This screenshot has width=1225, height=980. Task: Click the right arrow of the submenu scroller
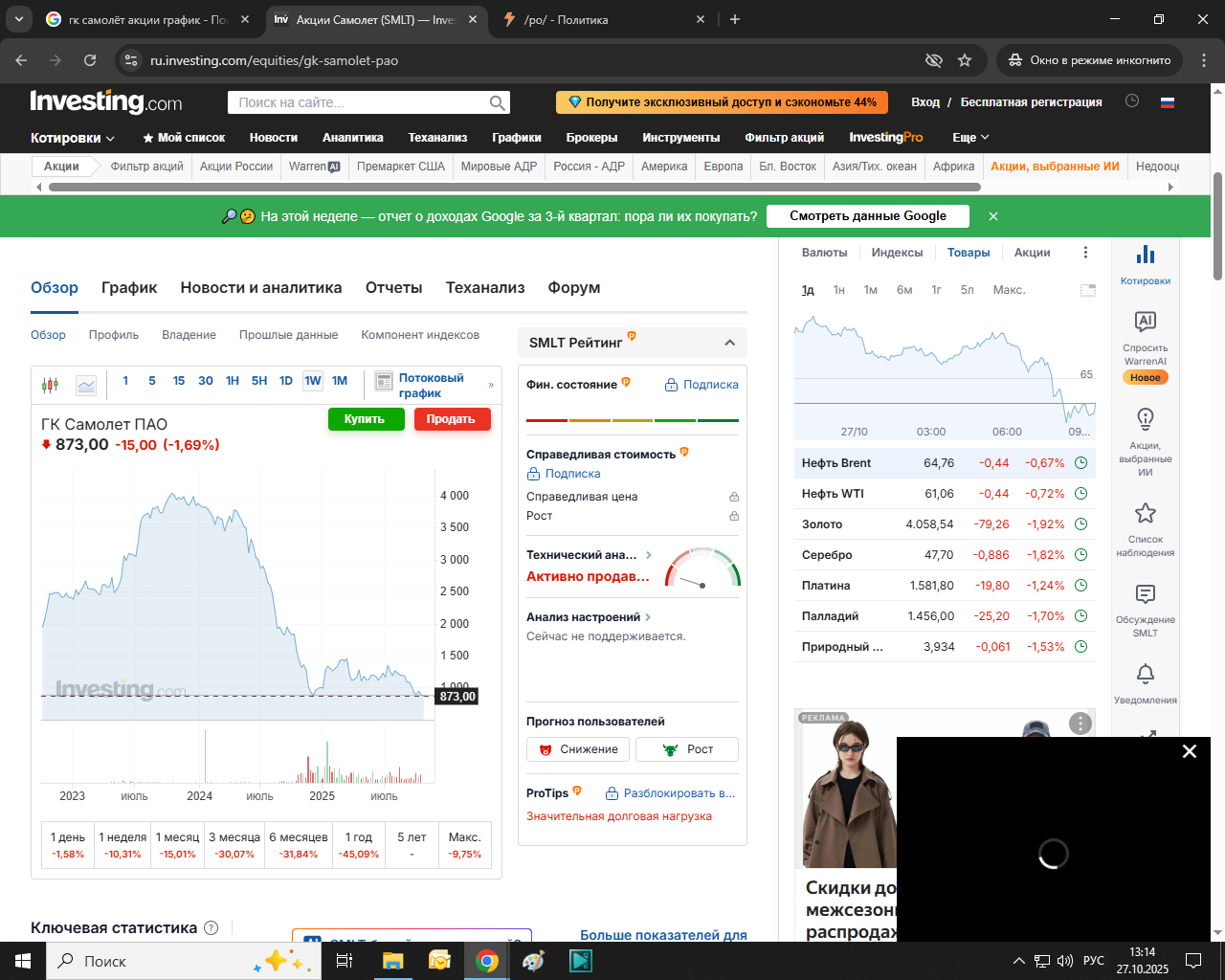click(1170, 188)
